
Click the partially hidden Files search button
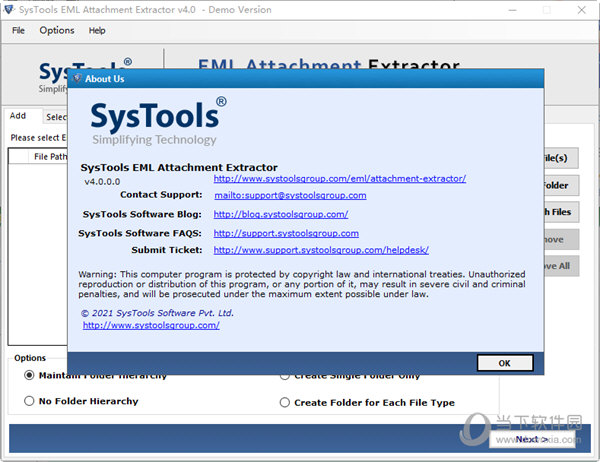click(x=561, y=212)
